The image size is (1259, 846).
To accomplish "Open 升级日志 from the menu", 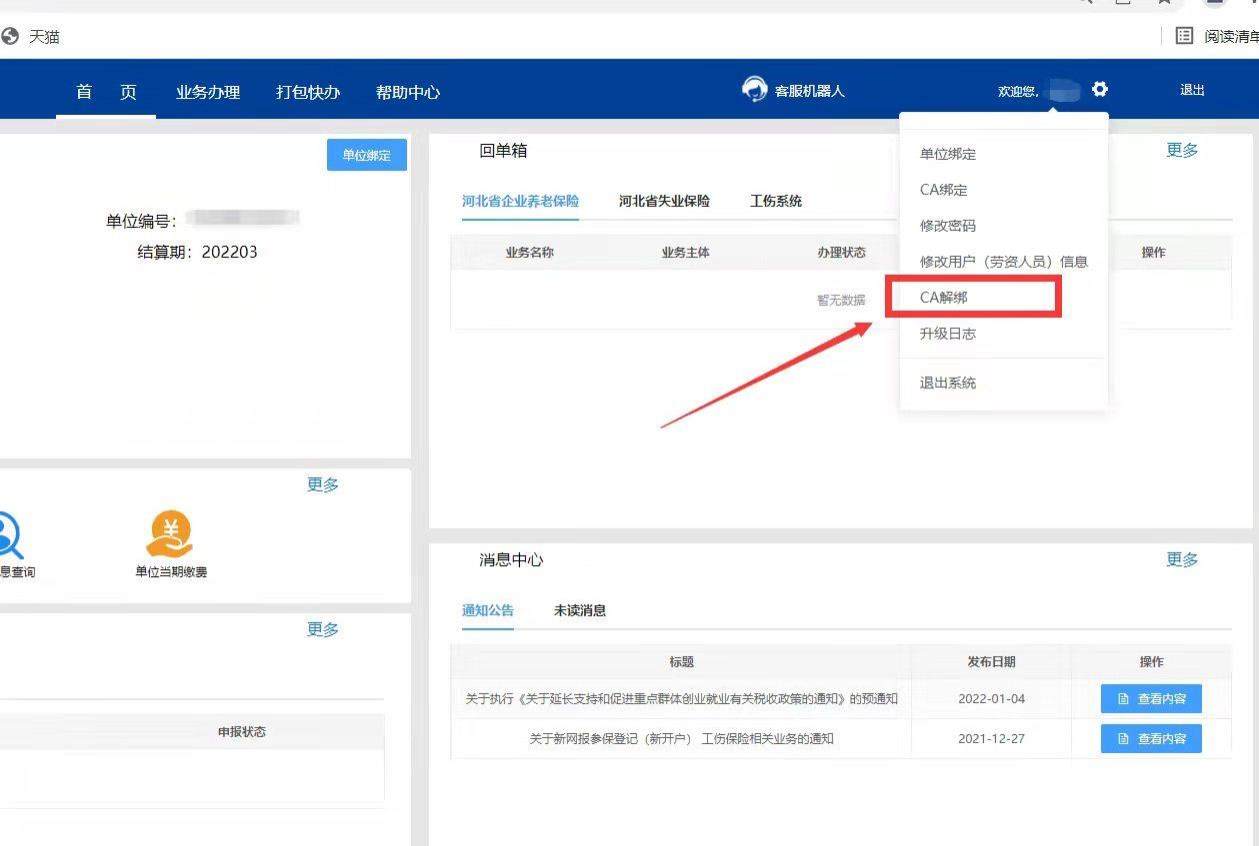I will [948, 334].
